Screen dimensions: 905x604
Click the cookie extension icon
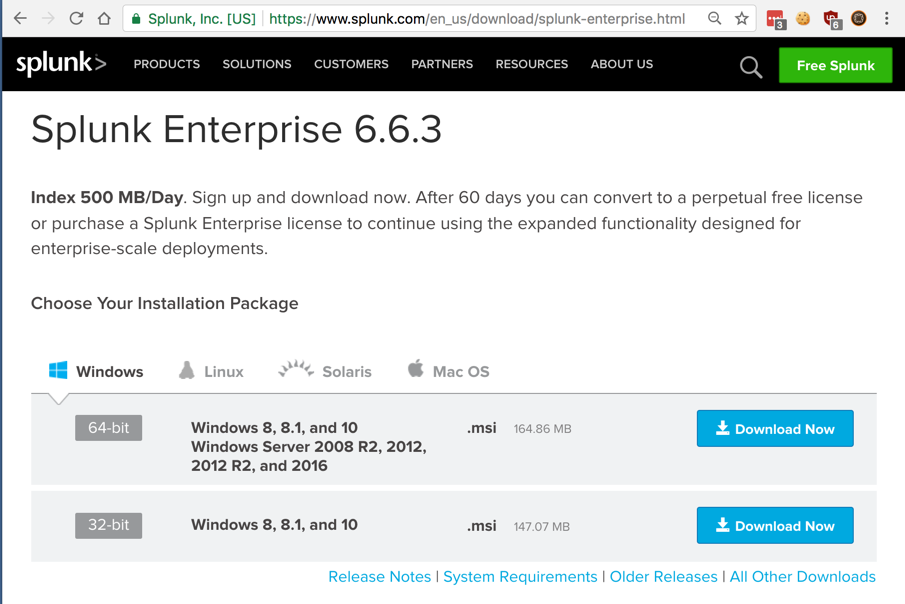pyautogui.click(x=803, y=18)
